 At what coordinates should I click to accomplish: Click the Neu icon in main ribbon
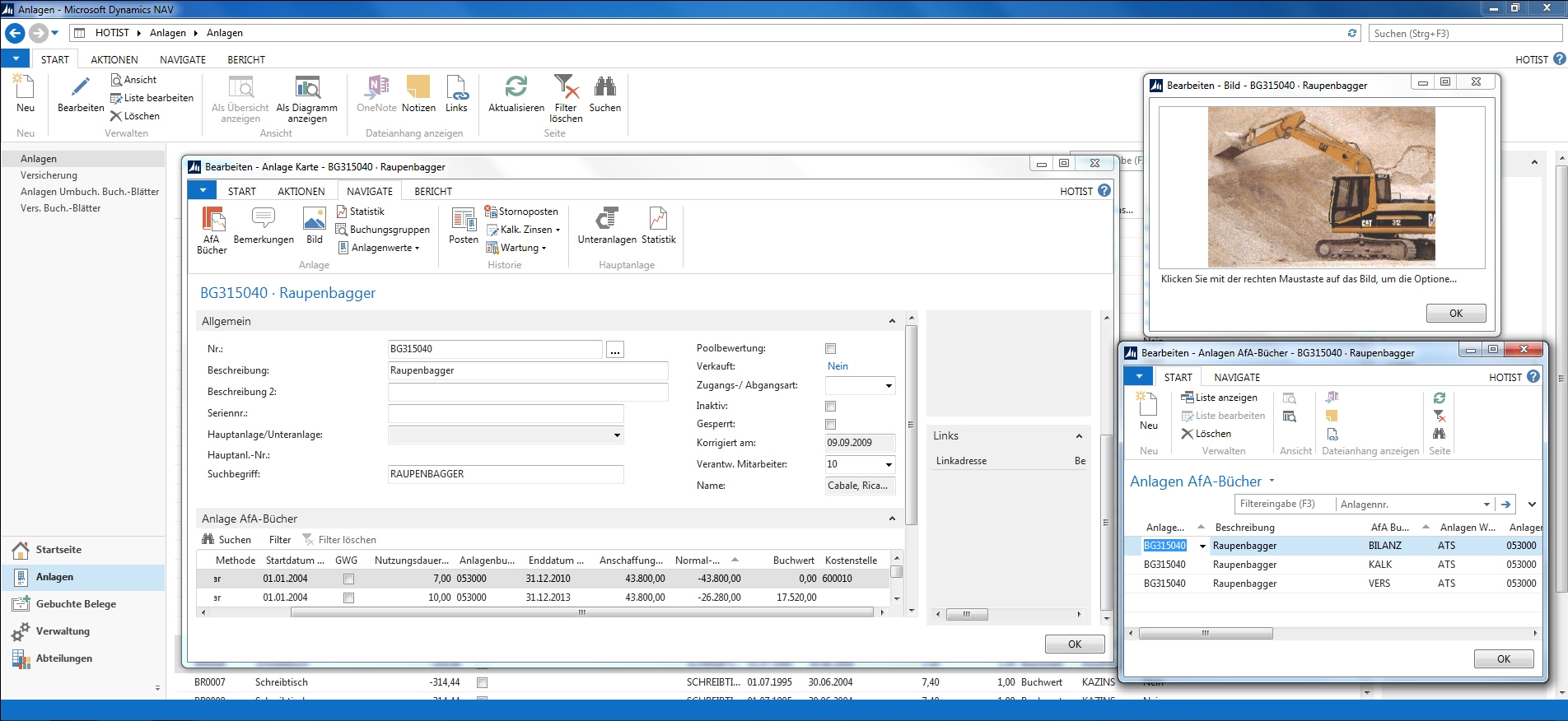pyautogui.click(x=25, y=87)
